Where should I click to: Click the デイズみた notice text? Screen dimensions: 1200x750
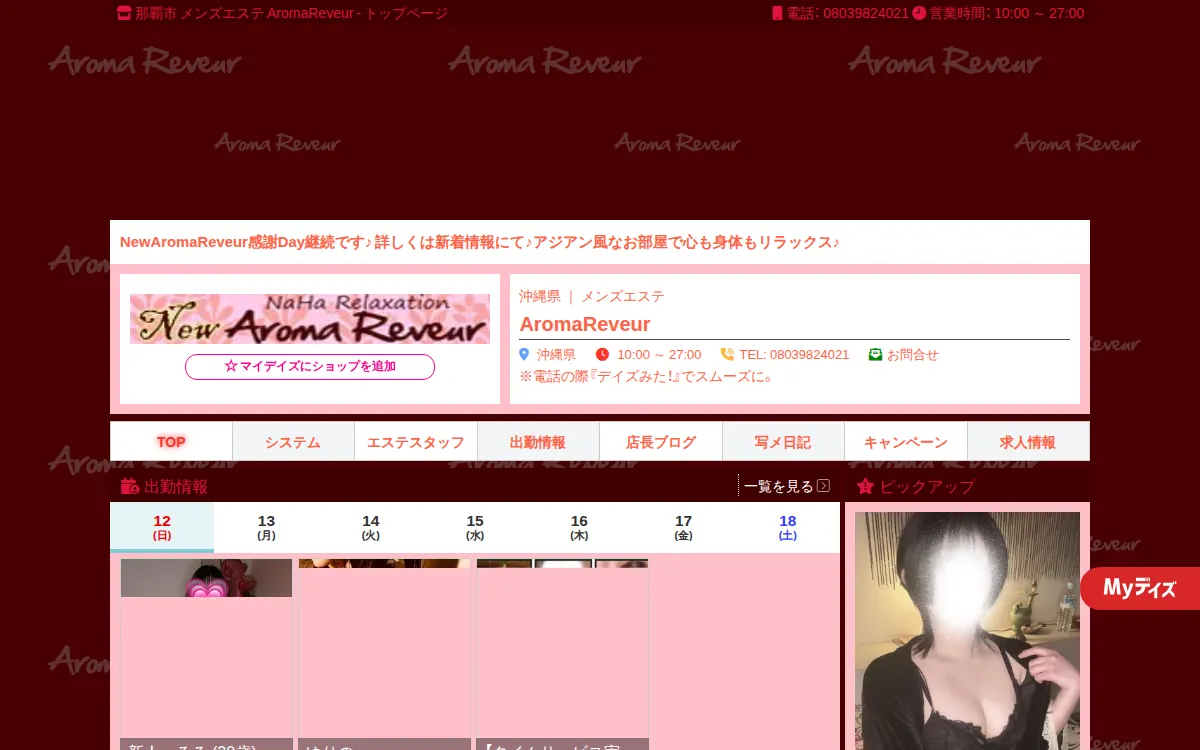tap(646, 377)
